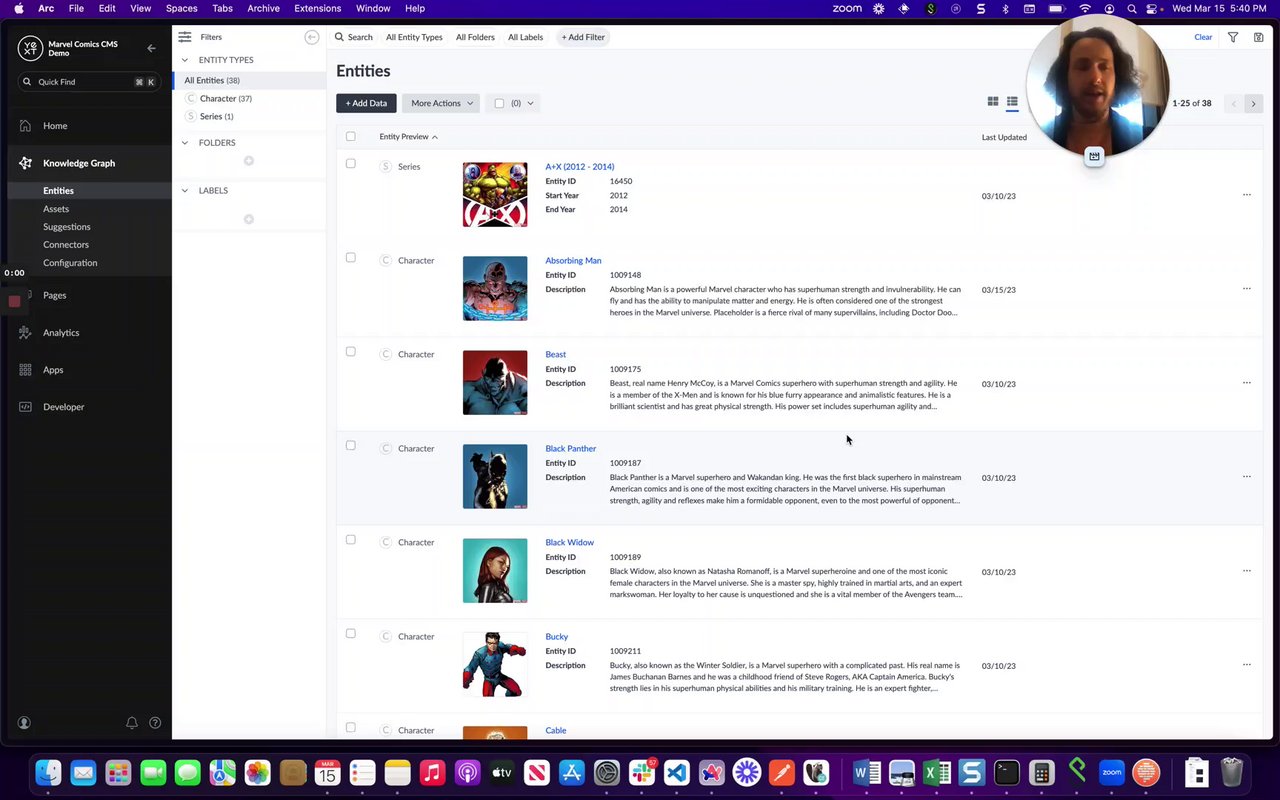The image size is (1280, 800).
Task: Click the Beast character thumbnail
Action: pyautogui.click(x=495, y=382)
